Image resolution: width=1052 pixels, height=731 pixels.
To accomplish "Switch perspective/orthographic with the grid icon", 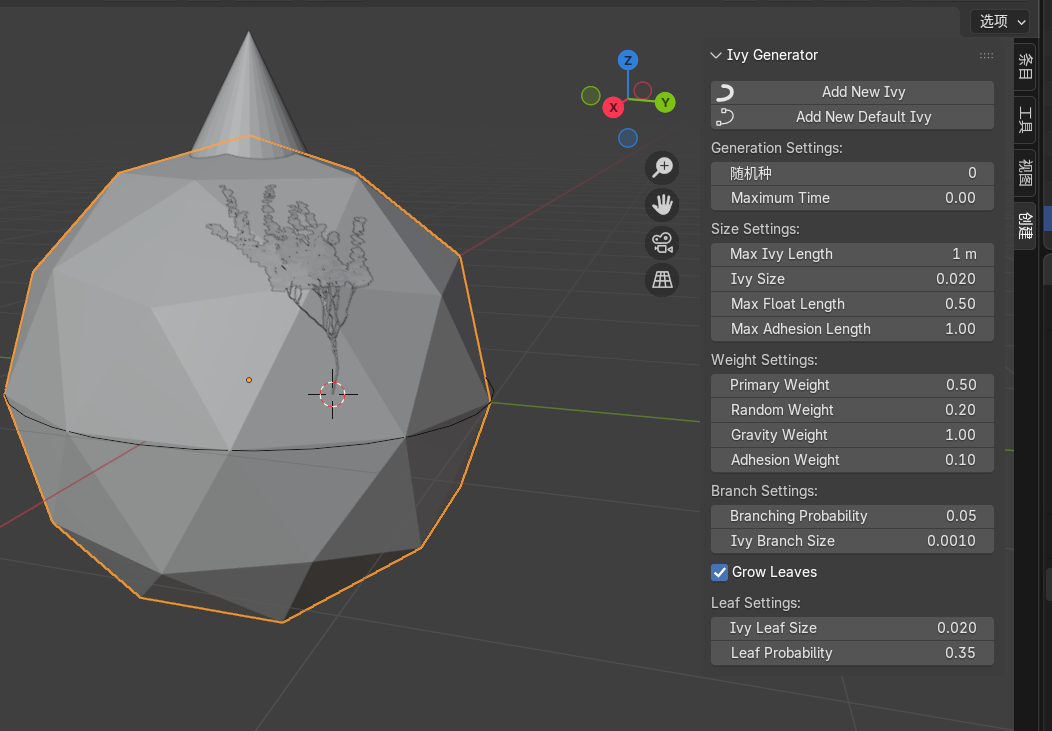I will tap(662, 280).
